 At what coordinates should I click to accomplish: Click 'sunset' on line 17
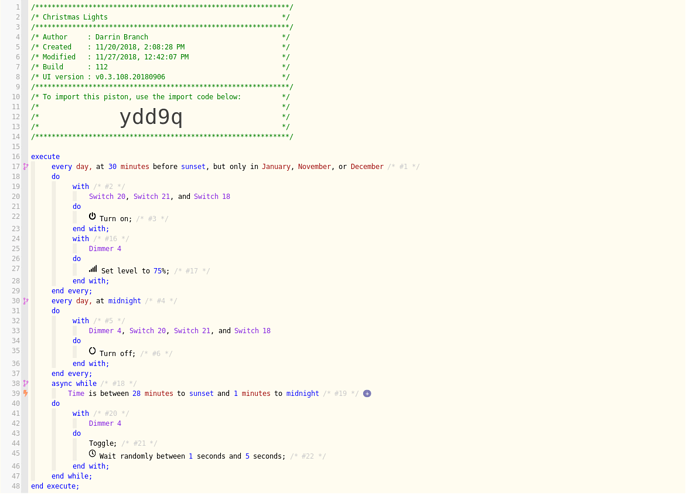tap(193, 167)
